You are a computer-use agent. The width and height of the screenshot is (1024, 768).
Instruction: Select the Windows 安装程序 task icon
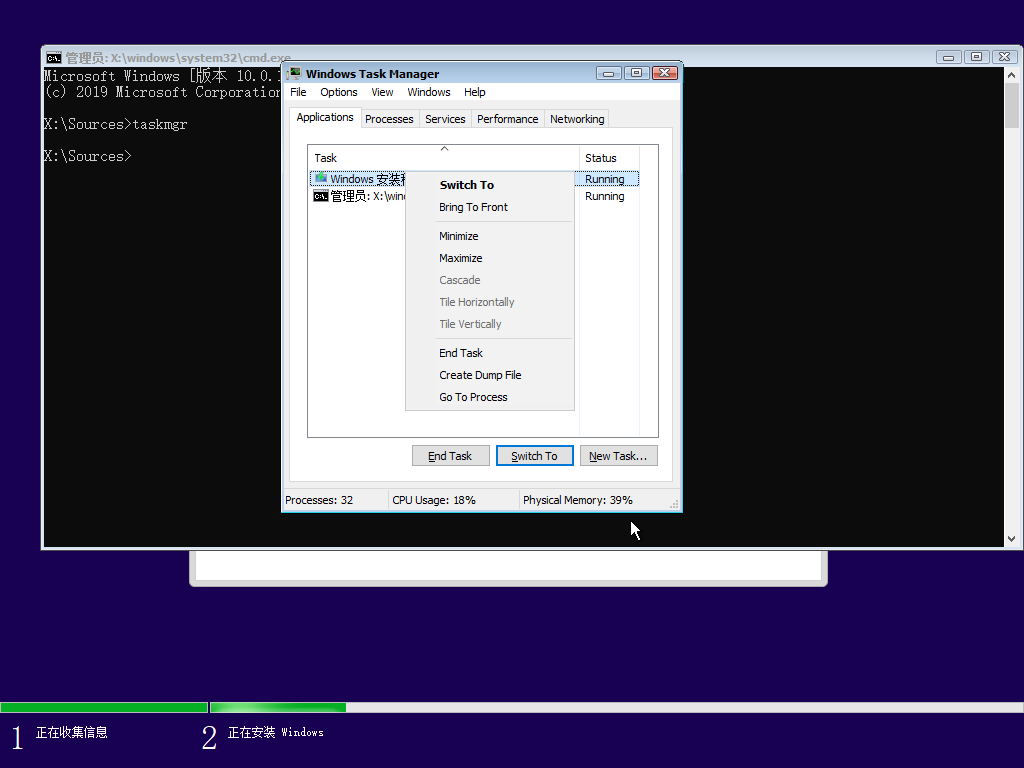pos(320,178)
